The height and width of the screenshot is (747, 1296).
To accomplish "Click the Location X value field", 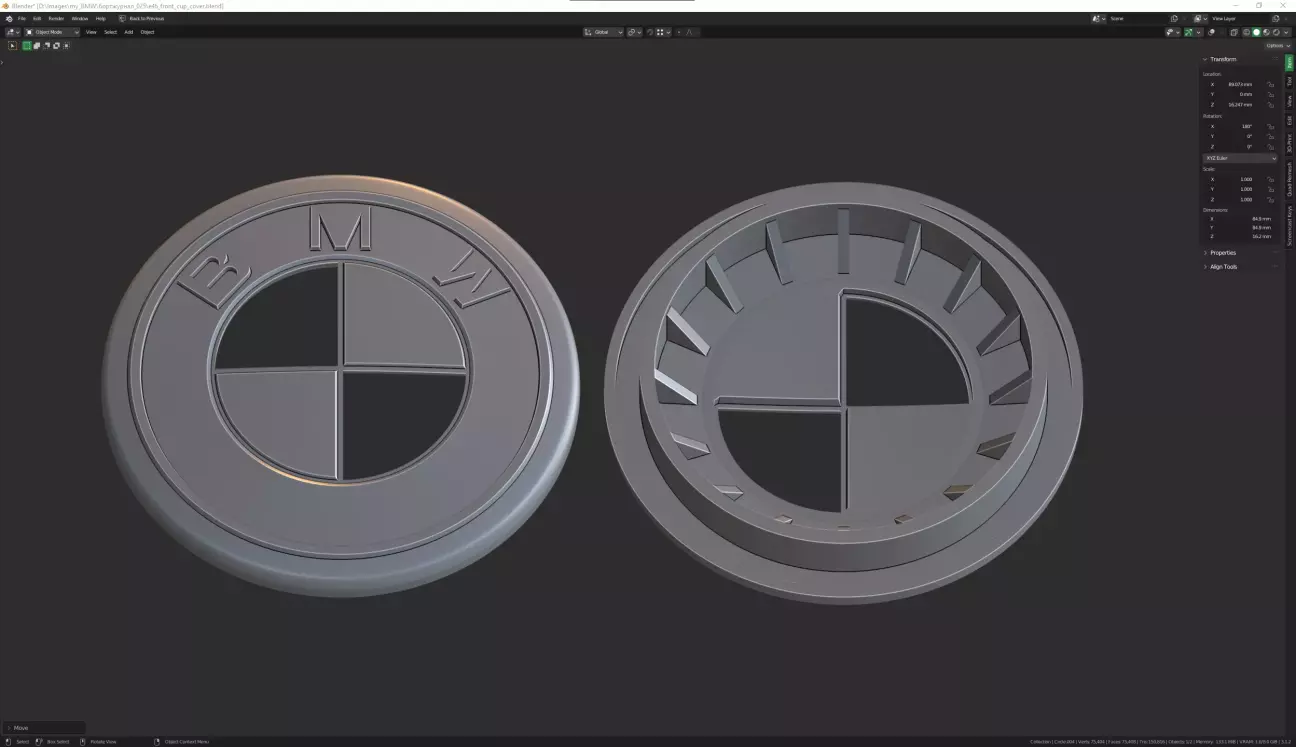I will pyautogui.click(x=1234, y=84).
